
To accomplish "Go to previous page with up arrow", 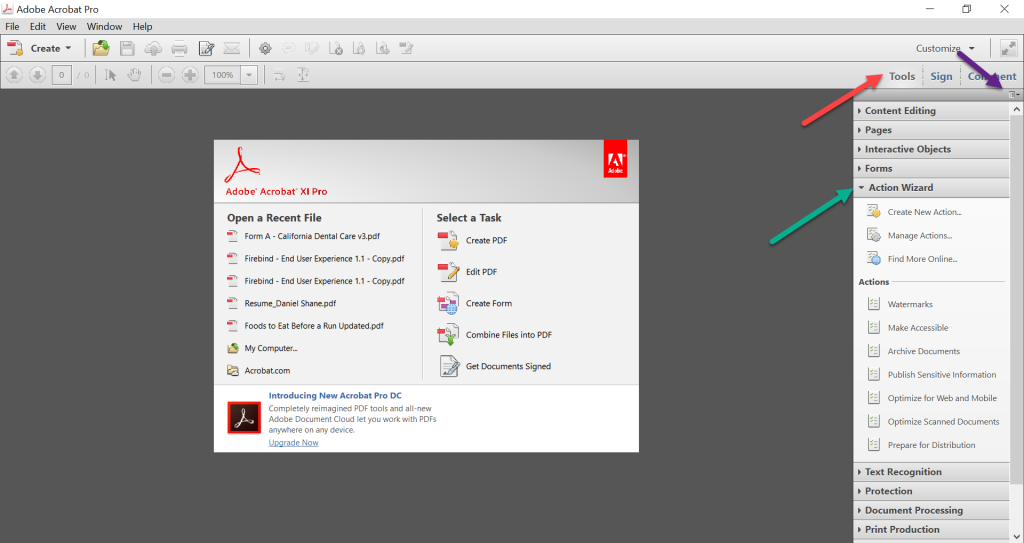I will (x=14, y=75).
